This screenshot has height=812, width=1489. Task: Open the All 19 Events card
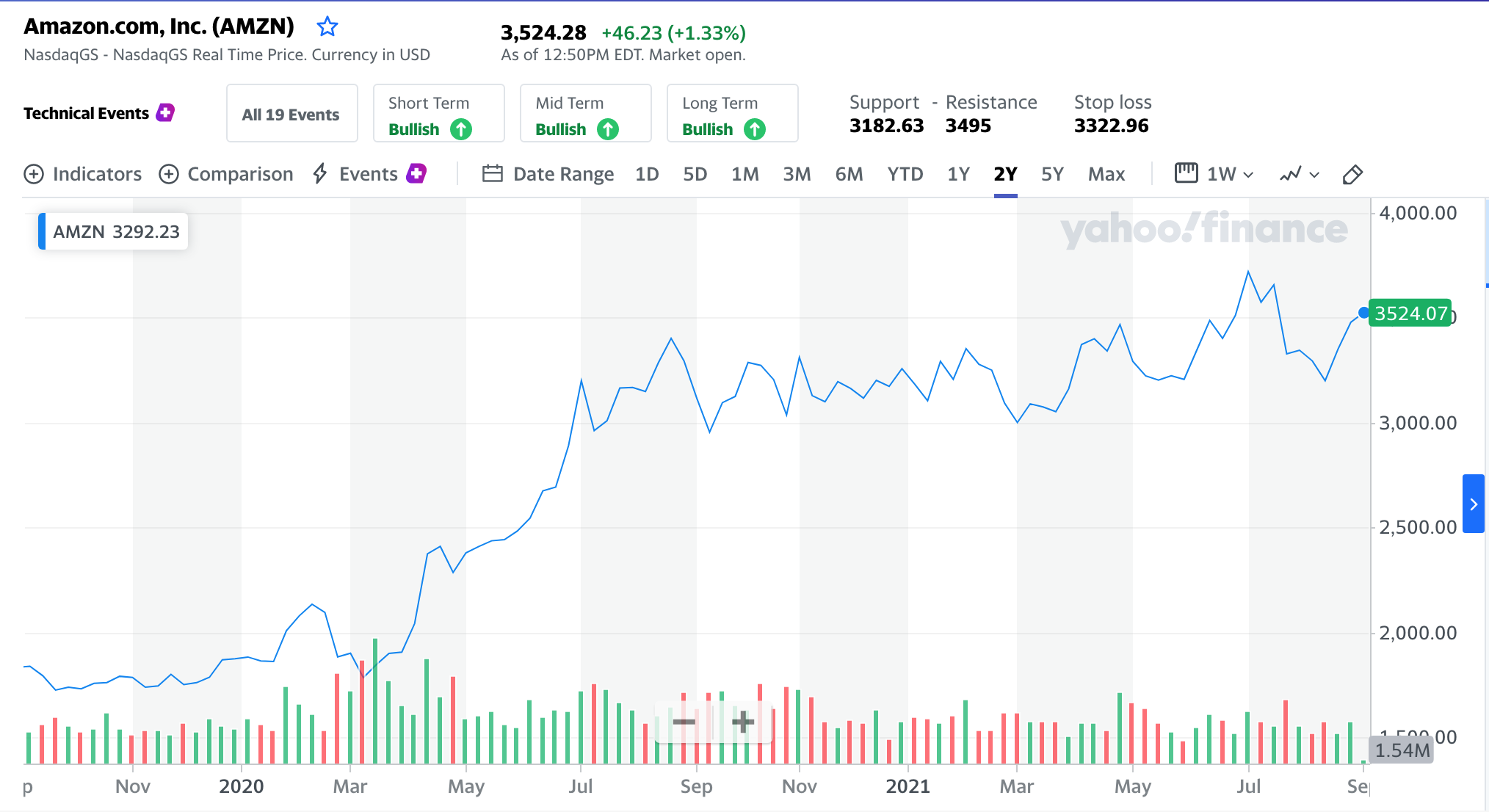pyautogui.click(x=291, y=113)
